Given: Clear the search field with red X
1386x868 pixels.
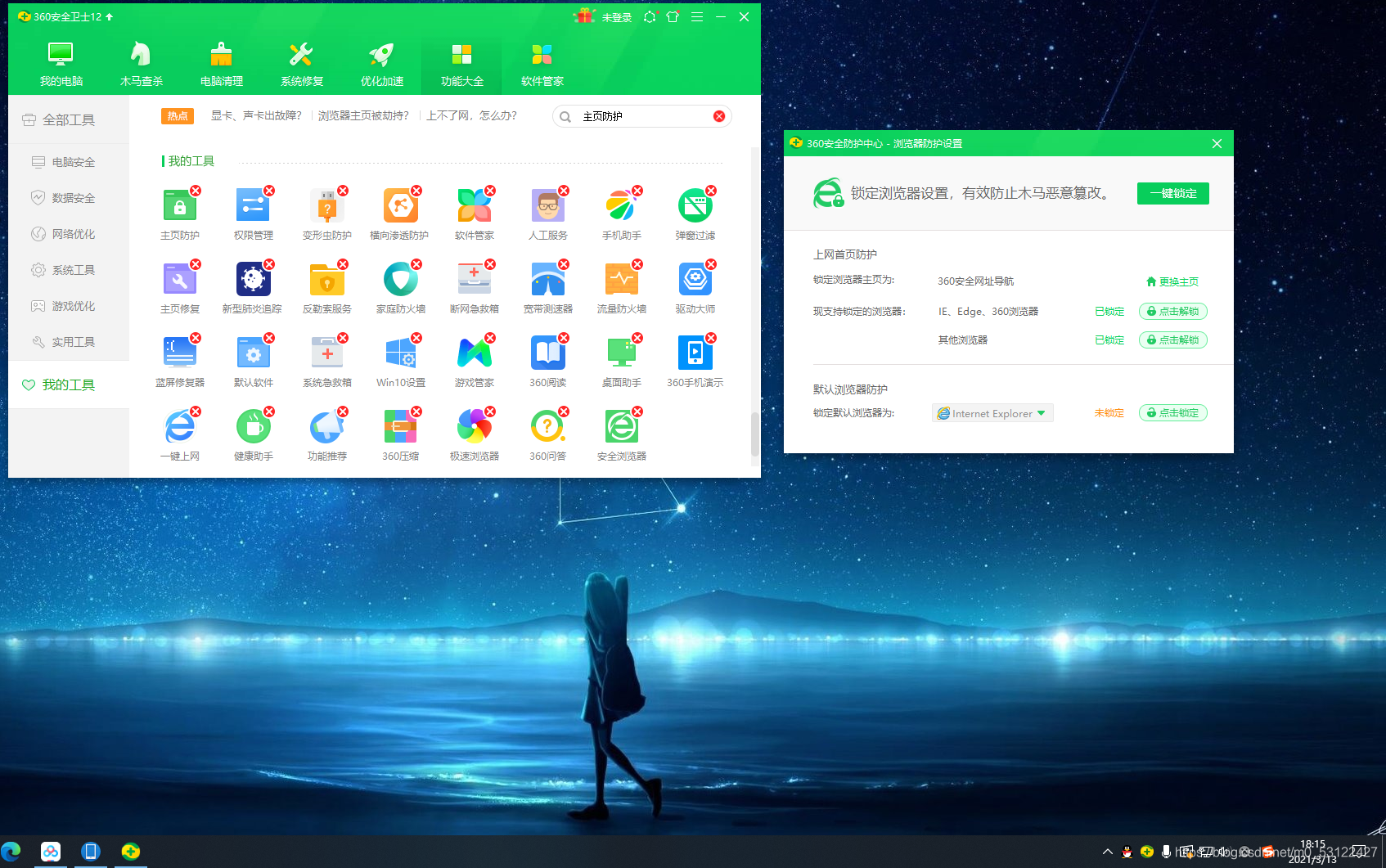Looking at the screenshot, I should click(719, 116).
